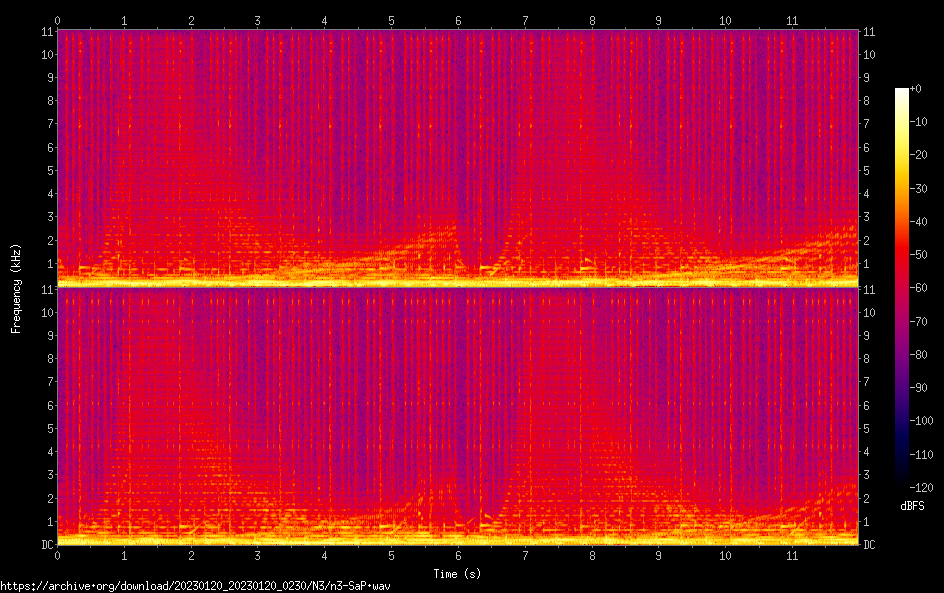
Task: Select the "9" tick on the bottom time axis
Action: coord(658,555)
